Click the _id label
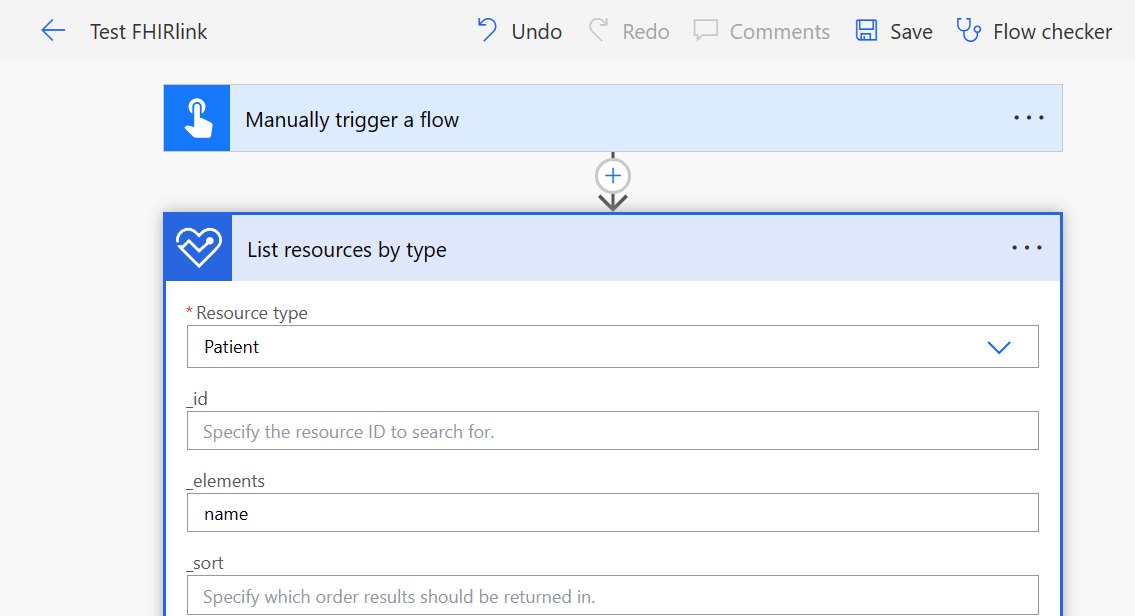 198,399
